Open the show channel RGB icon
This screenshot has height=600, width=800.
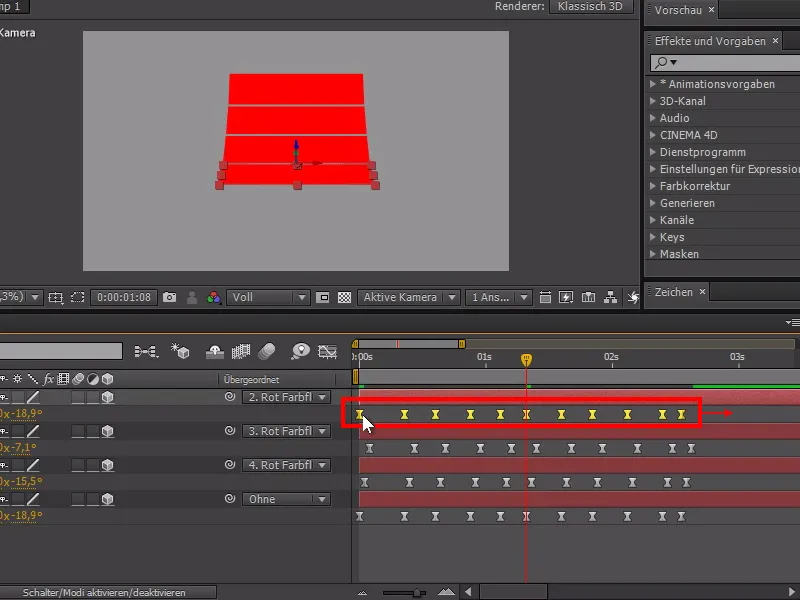[214, 297]
